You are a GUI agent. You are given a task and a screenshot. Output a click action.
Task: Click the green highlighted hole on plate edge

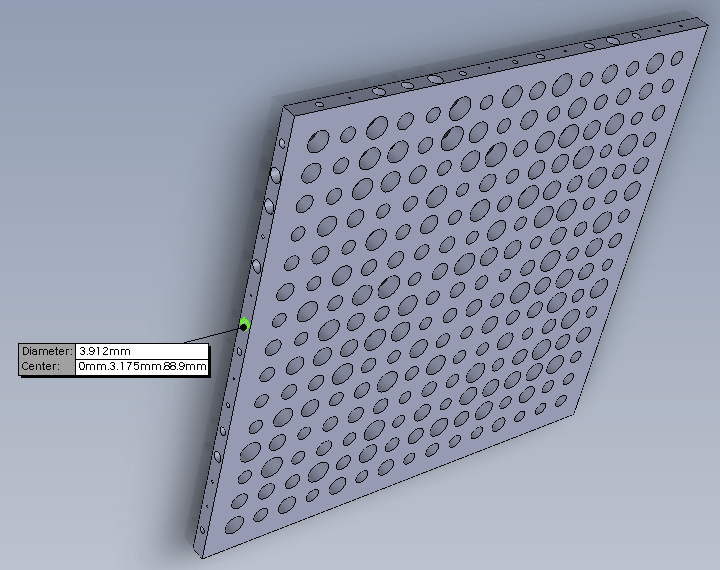(x=244, y=325)
